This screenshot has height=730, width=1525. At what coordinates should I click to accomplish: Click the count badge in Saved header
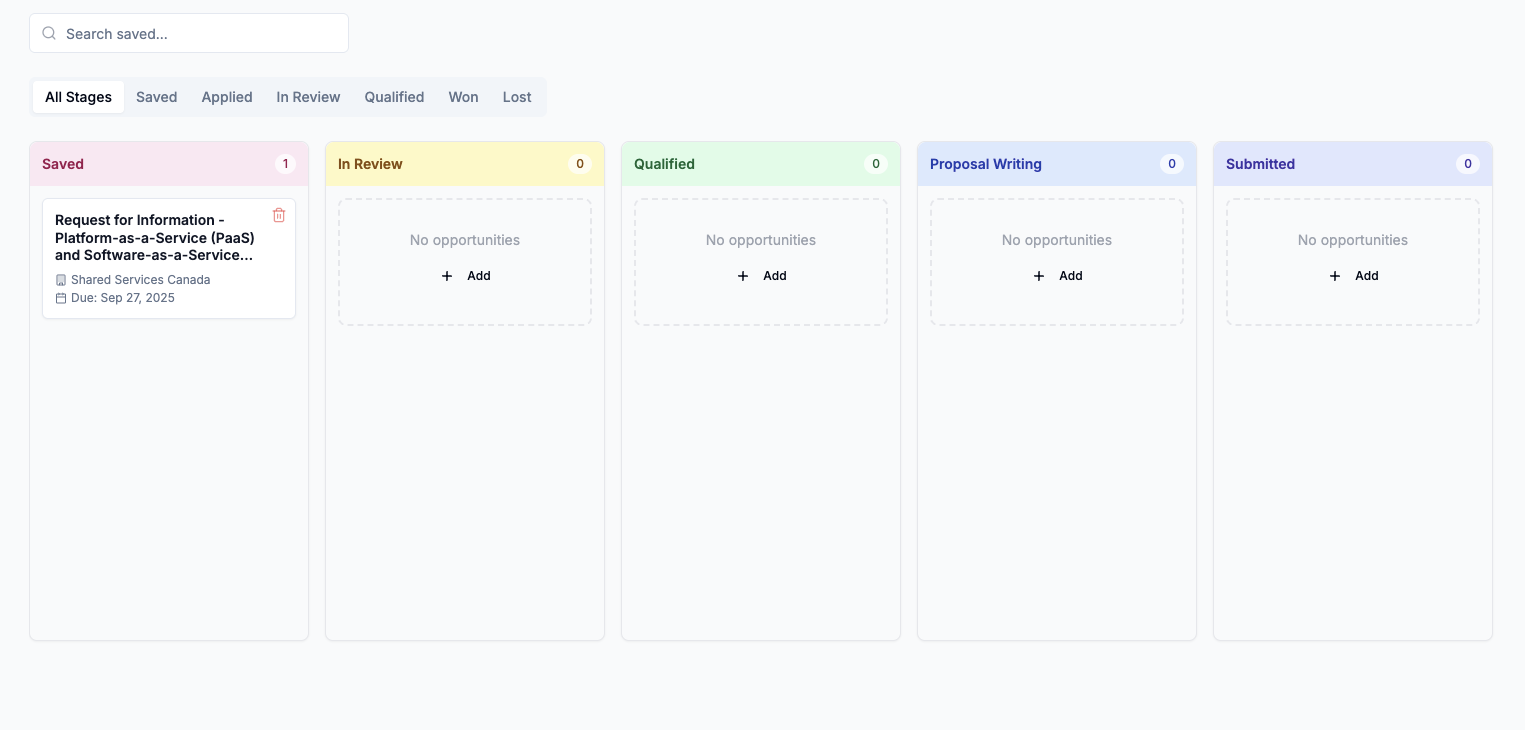pos(285,164)
